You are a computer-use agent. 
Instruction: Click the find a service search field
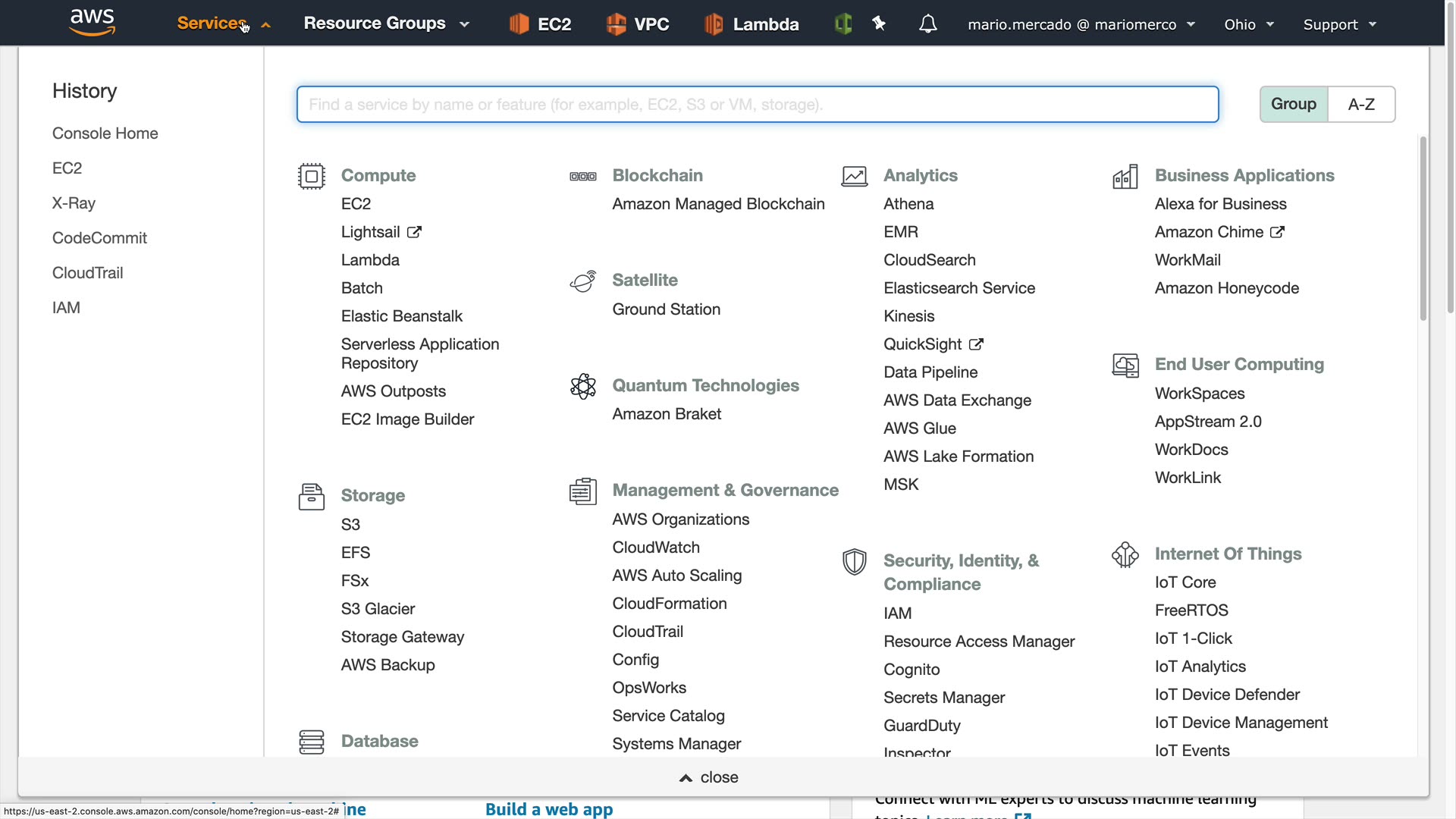point(757,105)
